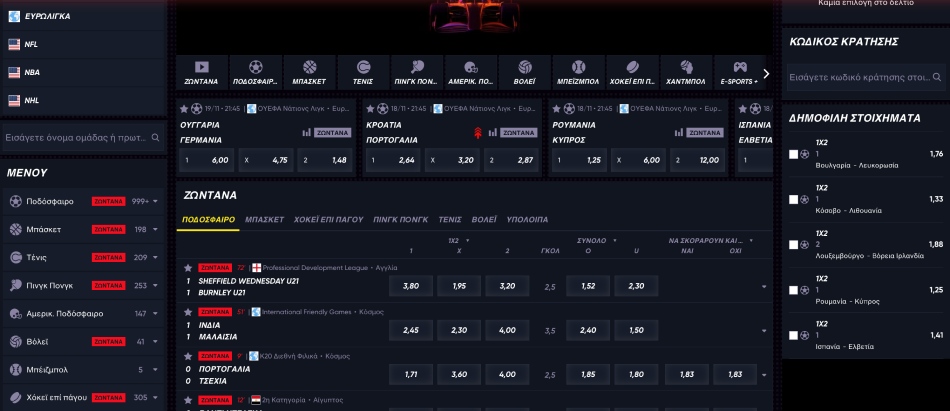This screenshot has width=950, height=411.
Task: Favorite the ΠΟΡΤΟΓΑΛΙΑ vs ΤΣΕΧΙΑ match star
Action: click(x=188, y=356)
